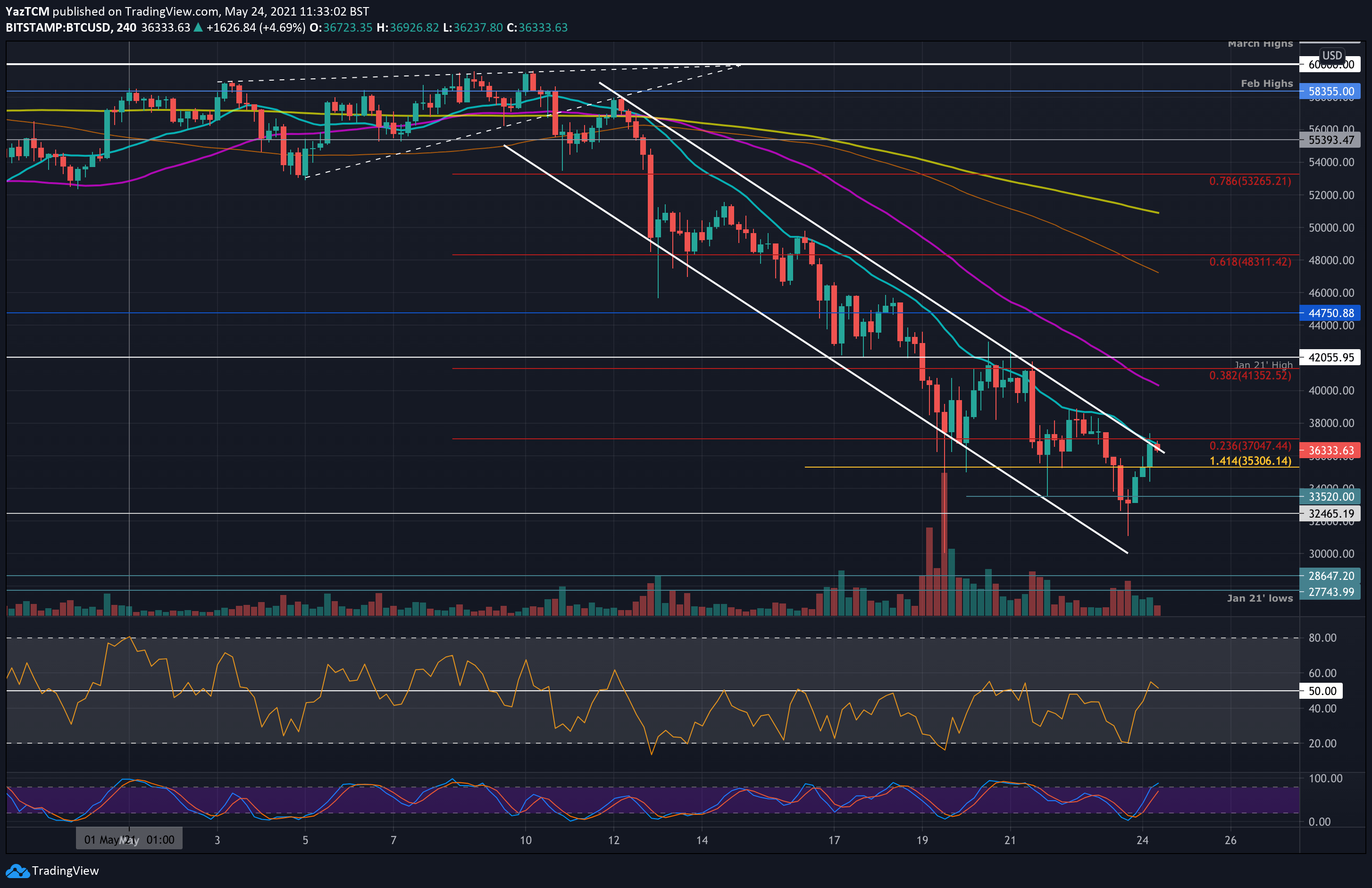1372x888 pixels.
Task: Select the 55393.47 price level label
Action: tap(1330, 140)
